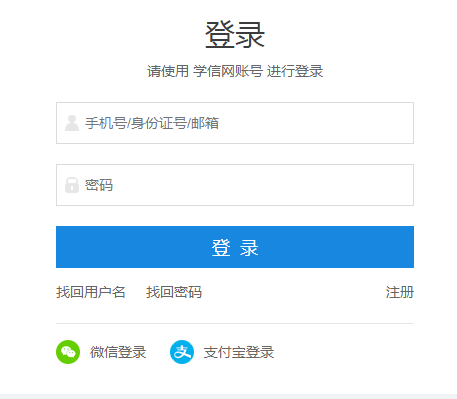Go to the 注册 registration link

(400, 292)
